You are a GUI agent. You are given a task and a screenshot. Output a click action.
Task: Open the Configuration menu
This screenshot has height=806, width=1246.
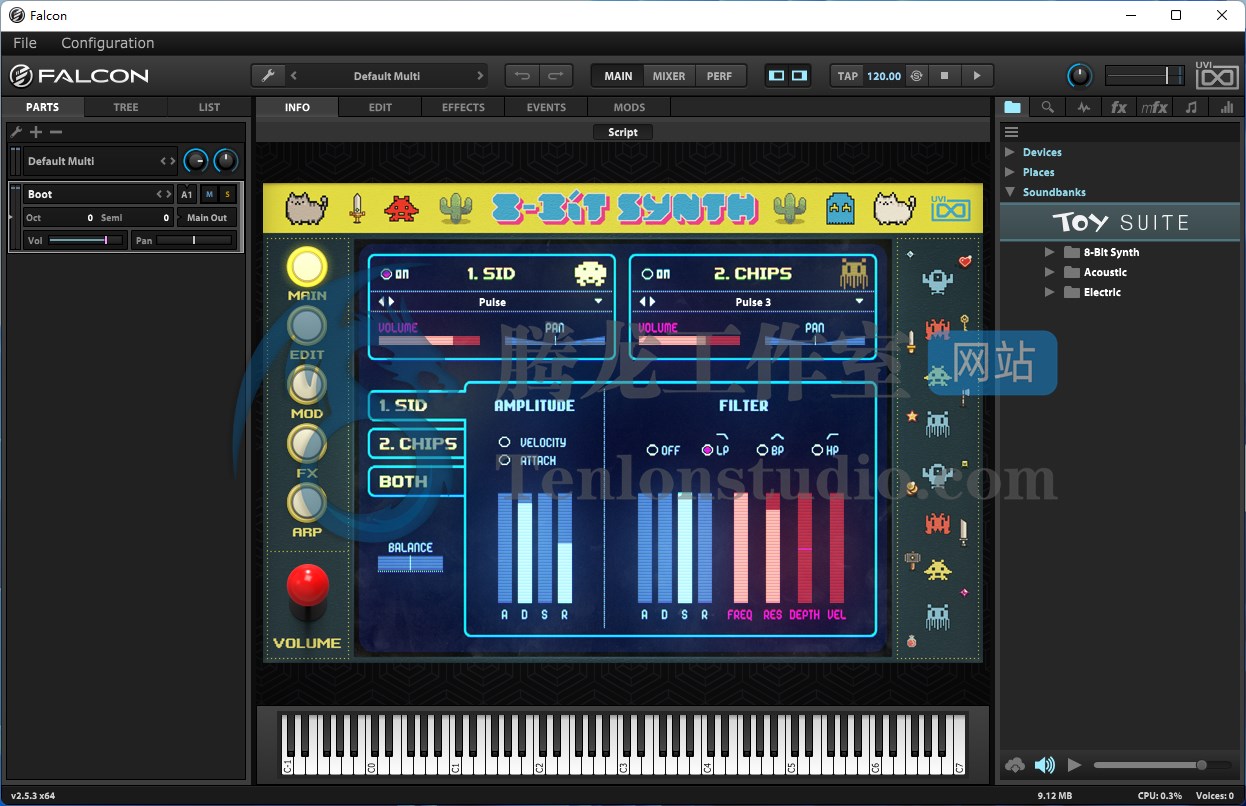pyautogui.click(x=108, y=43)
